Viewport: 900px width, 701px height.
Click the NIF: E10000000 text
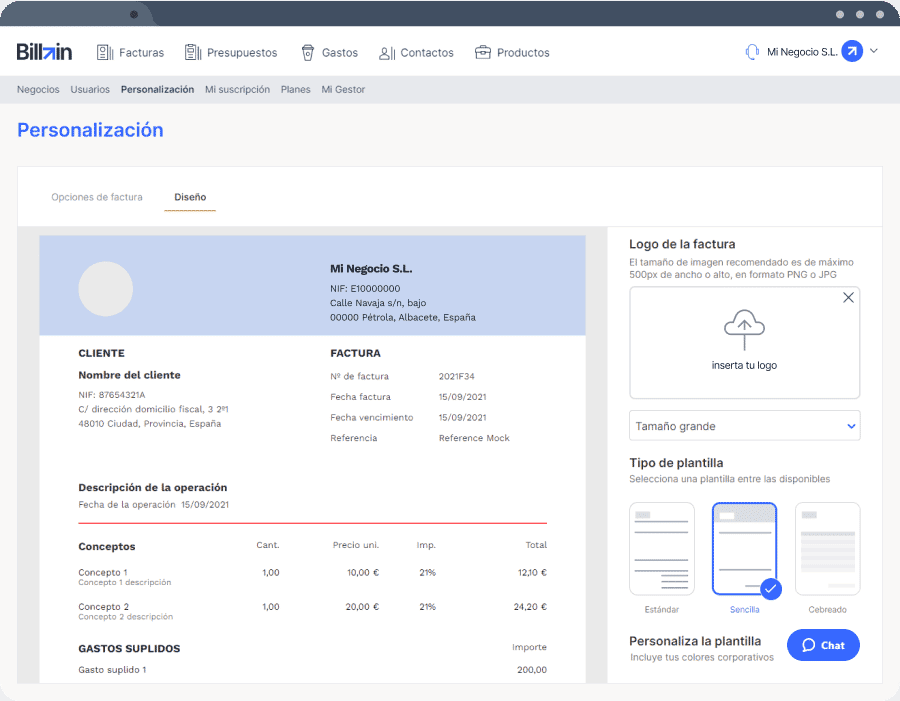tap(365, 289)
